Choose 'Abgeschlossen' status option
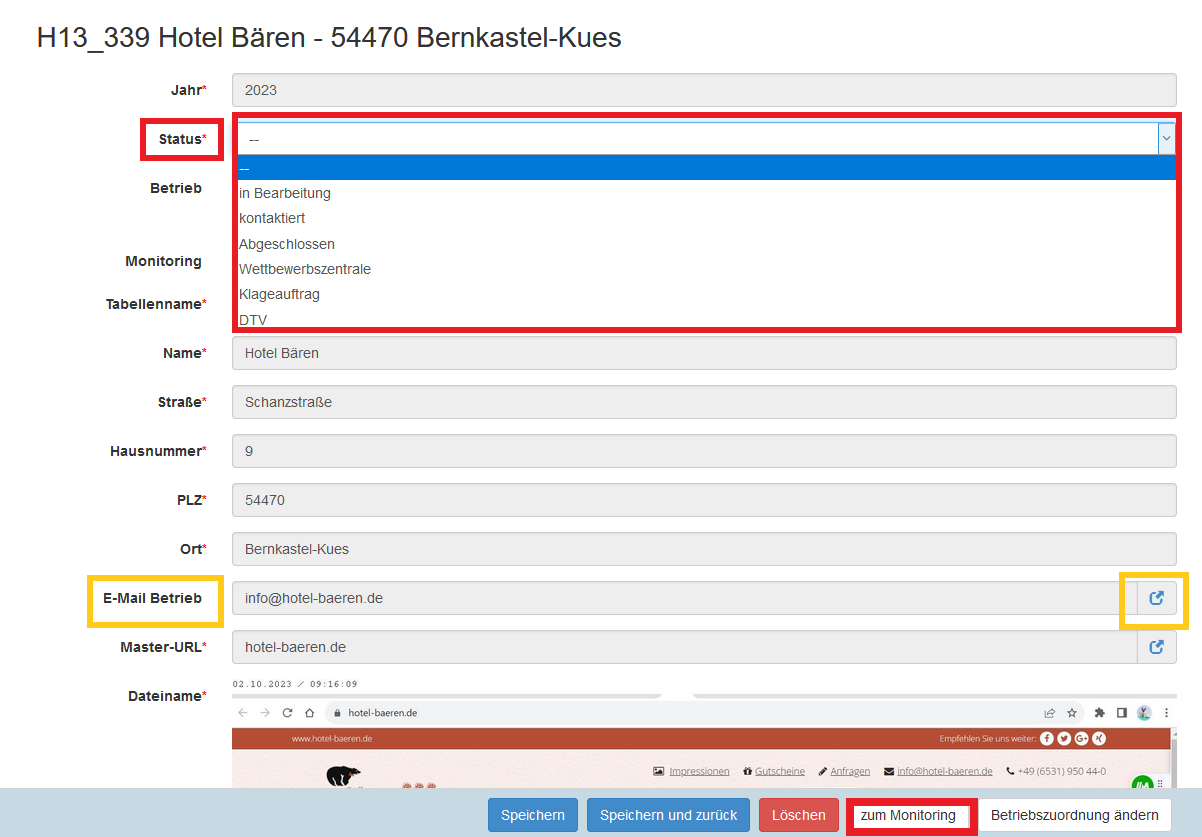This screenshot has width=1202, height=837. (287, 244)
